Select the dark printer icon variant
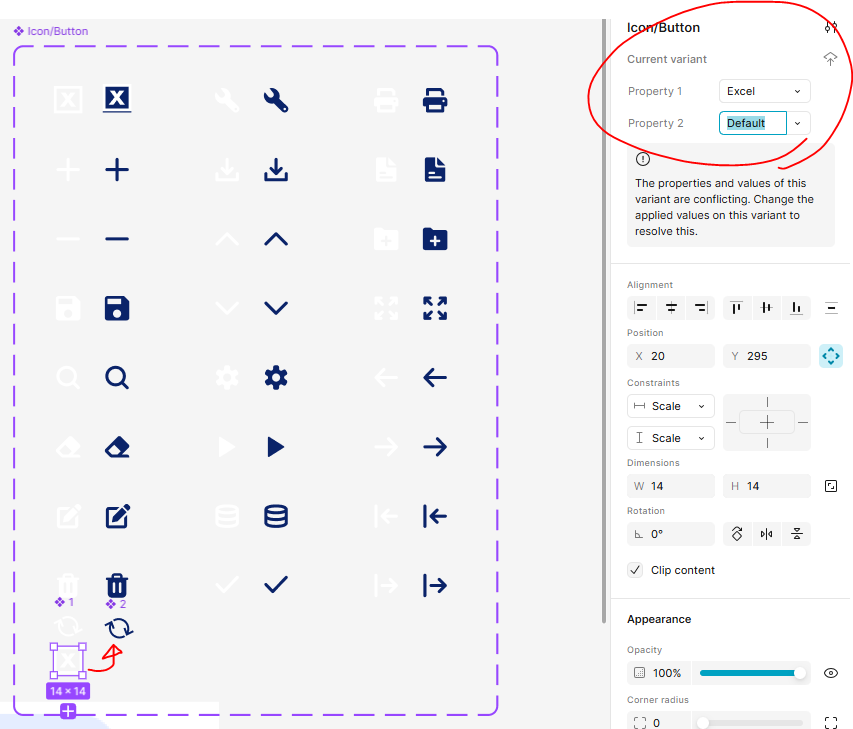Viewport: 853px width, 729px height. click(x=435, y=100)
